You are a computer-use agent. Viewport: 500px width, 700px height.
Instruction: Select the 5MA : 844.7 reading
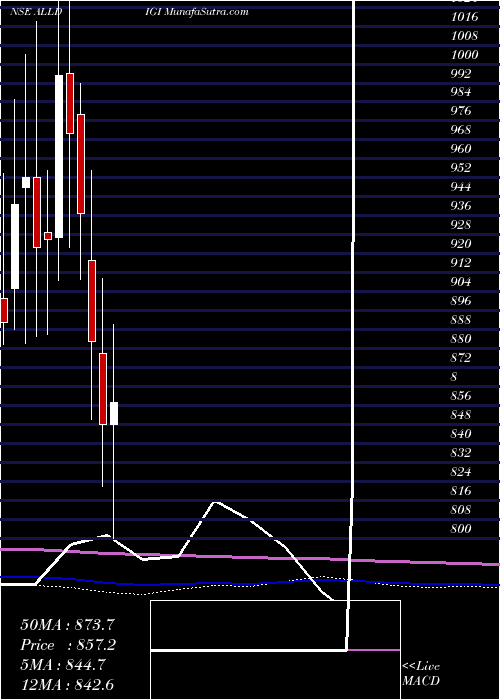(x=63, y=666)
